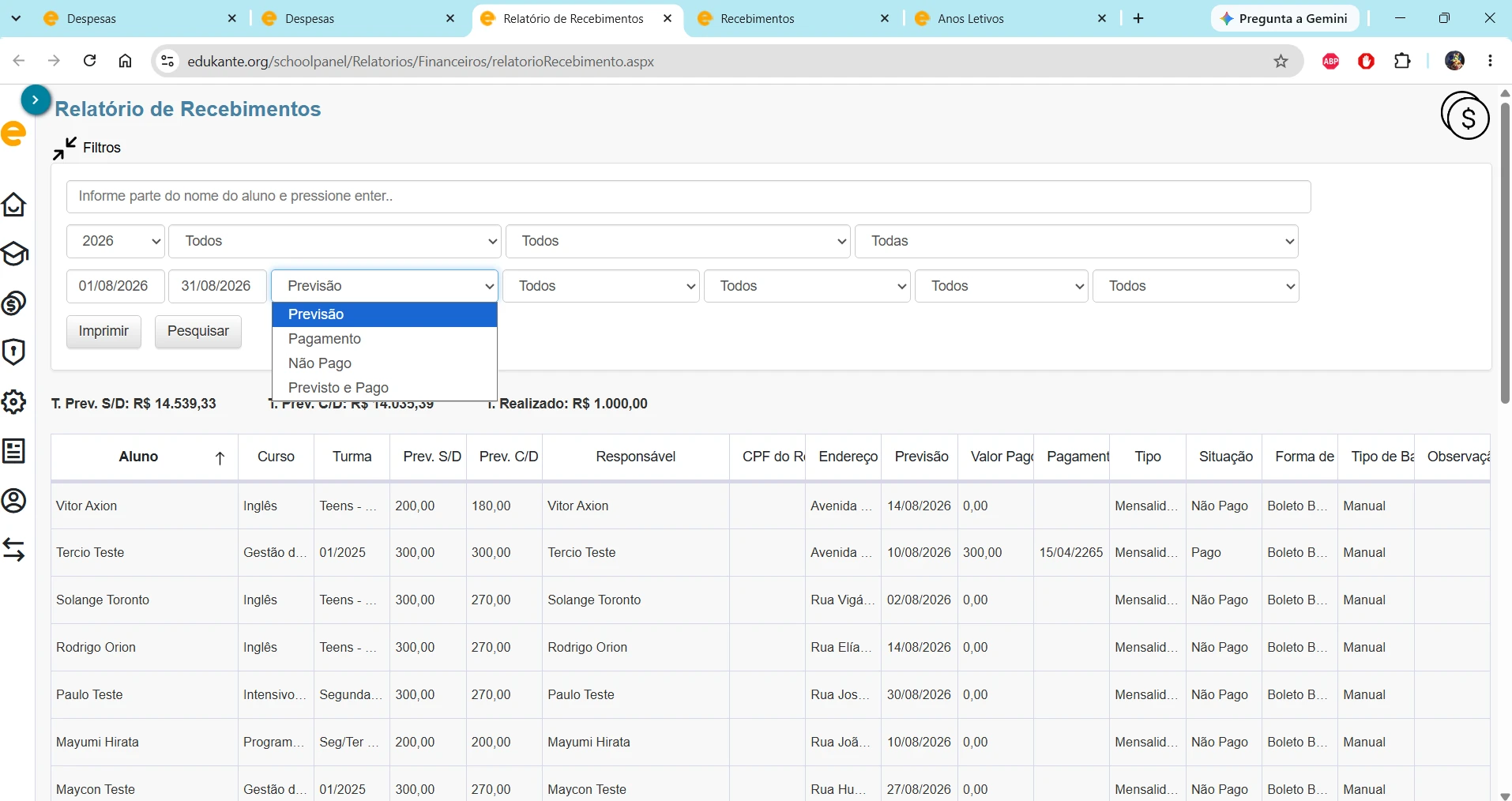Open the Chrome three-dot menu
This screenshot has width=1512, height=801.
1491,61
